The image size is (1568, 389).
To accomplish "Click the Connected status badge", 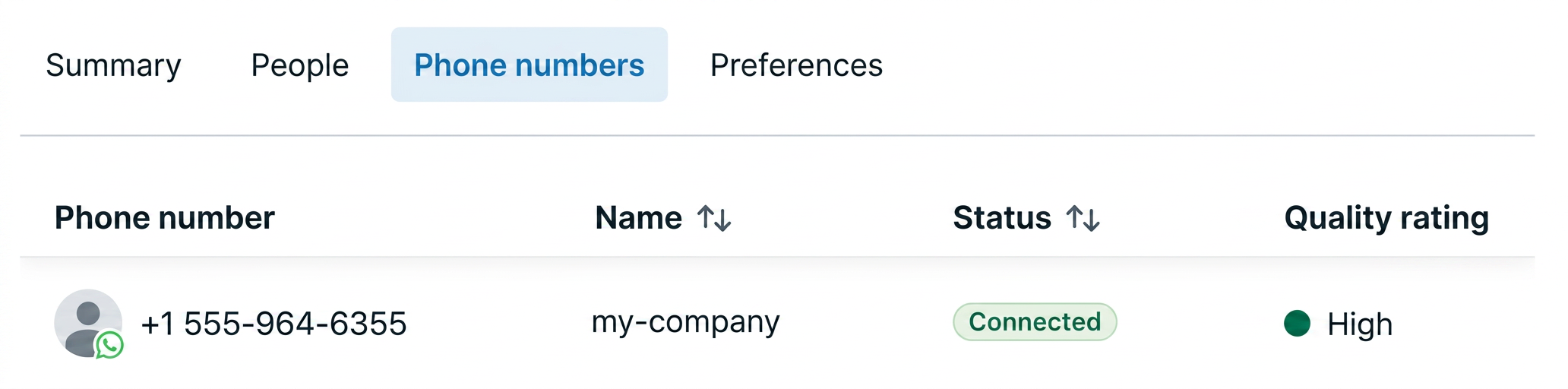I will coord(1035,322).
